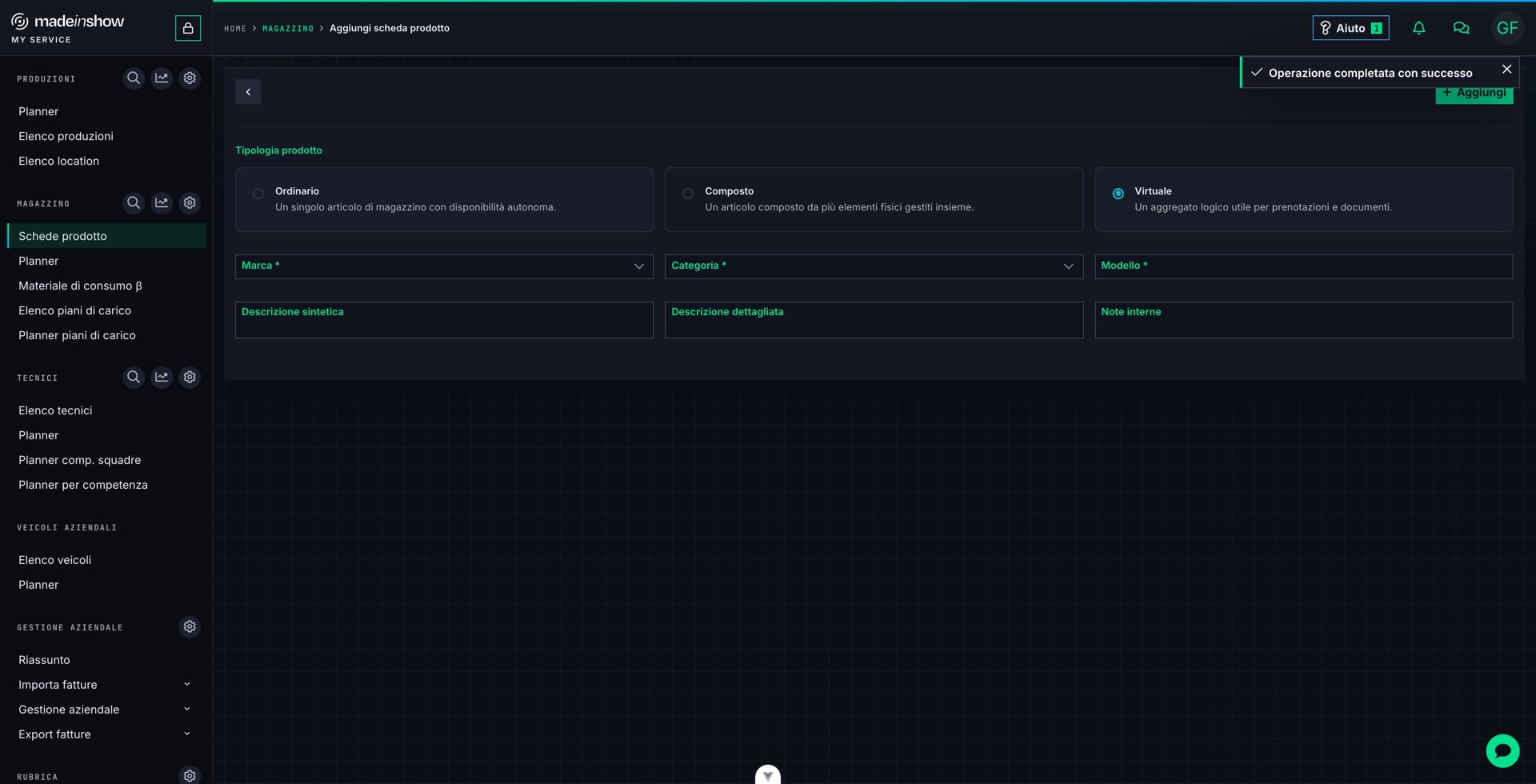Screen dimensions: 1536x784
Task: Open statistics chart for Tecnici
Action: click(162, 377)
